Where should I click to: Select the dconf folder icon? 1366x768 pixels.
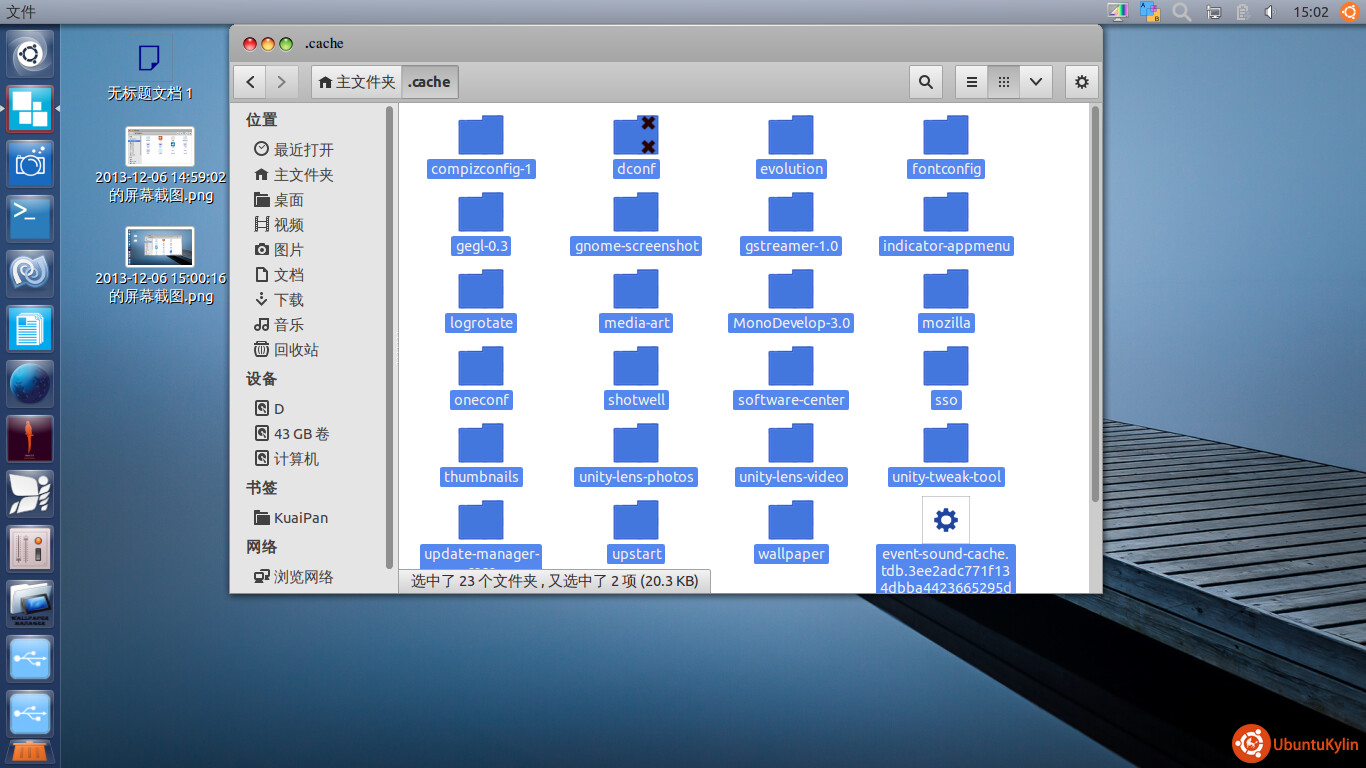tap(636, 136)
